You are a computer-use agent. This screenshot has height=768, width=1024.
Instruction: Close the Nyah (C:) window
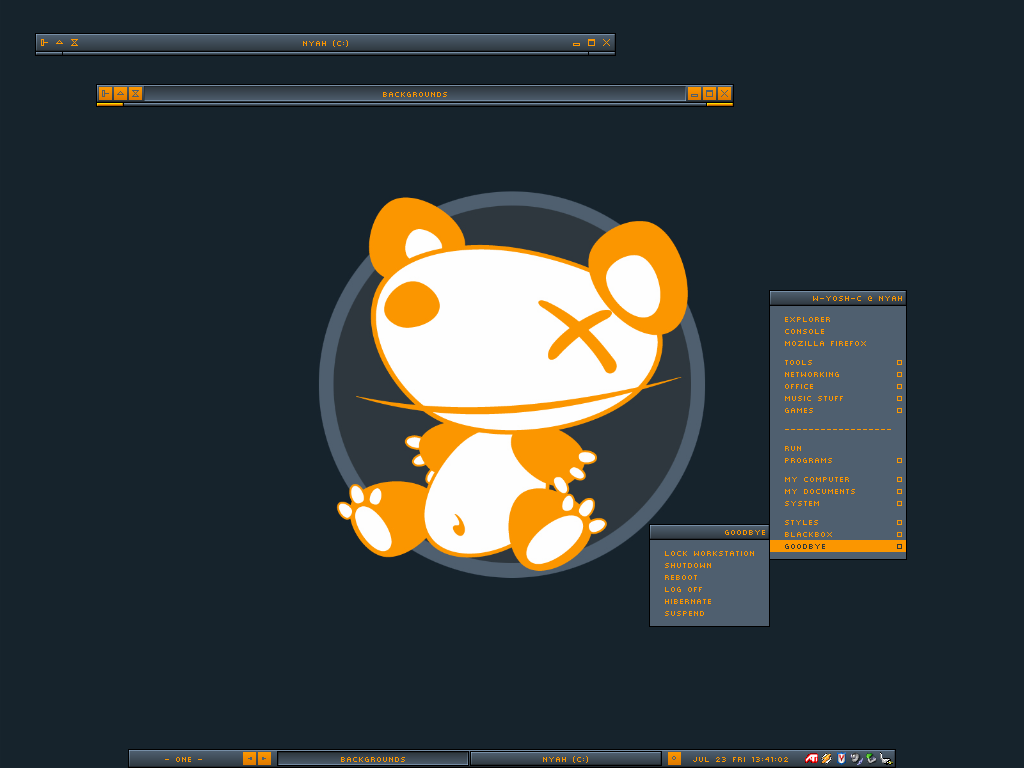607,42
